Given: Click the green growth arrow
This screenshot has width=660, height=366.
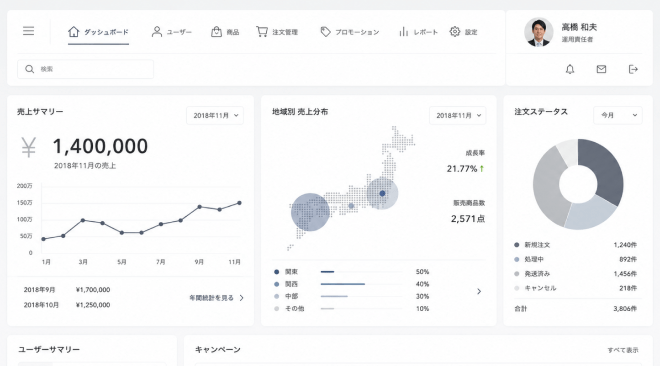Looking at the screenshot, I should (x=482, y=169).
